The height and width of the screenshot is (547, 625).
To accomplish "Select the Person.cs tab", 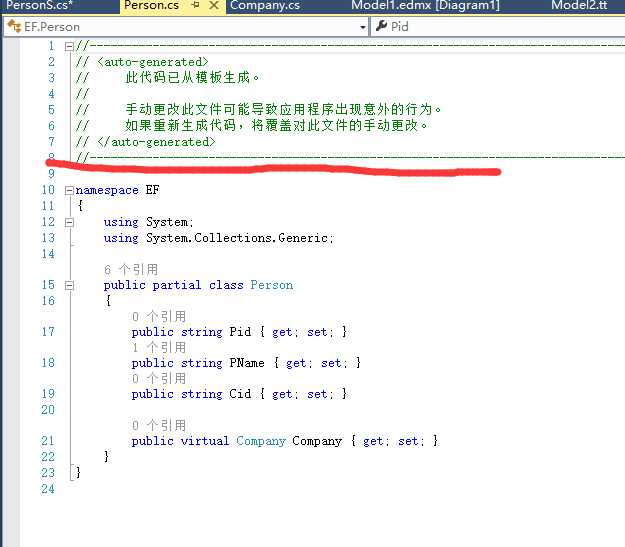I will click(151, 6).
